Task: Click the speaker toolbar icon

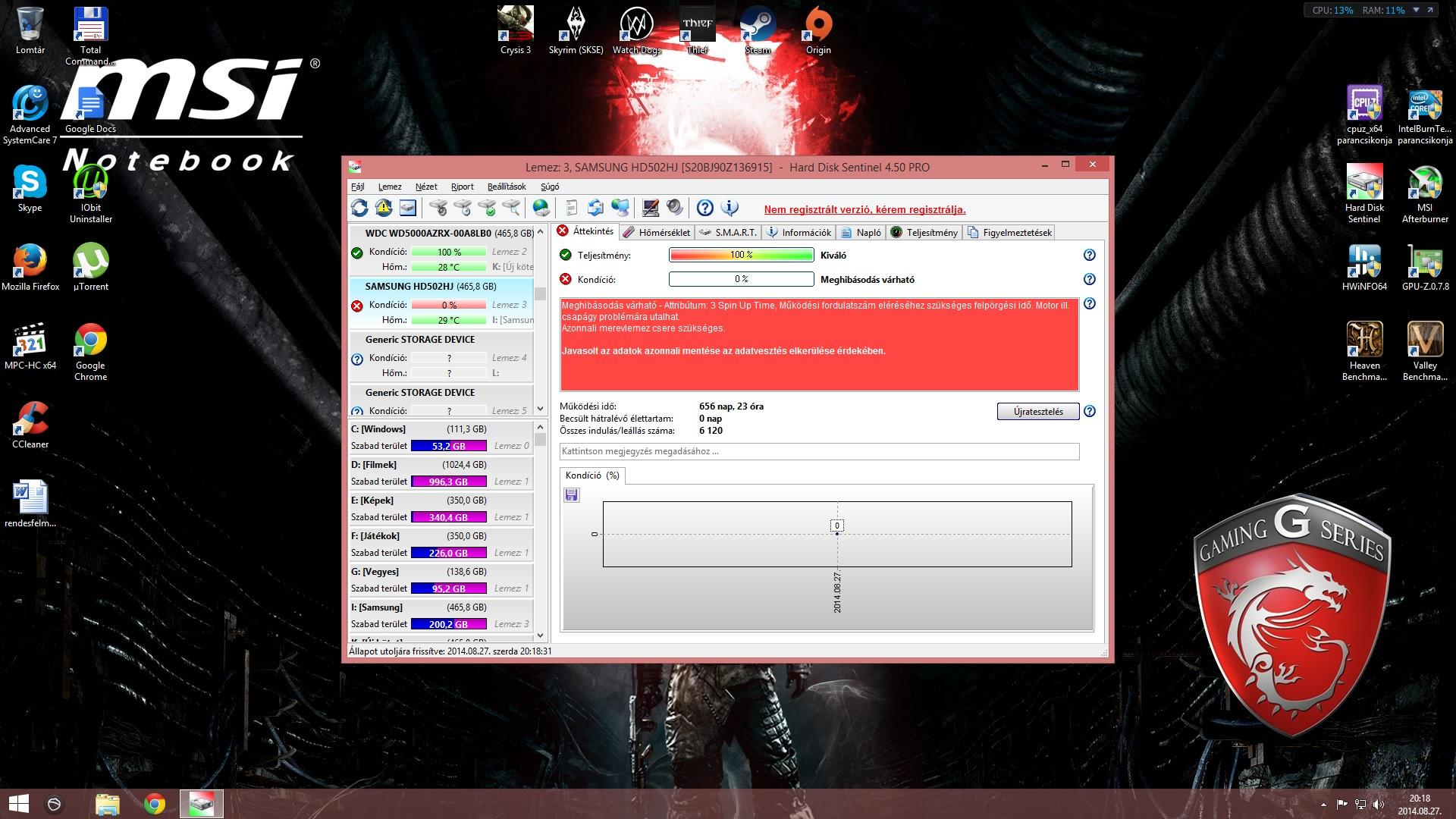Action: pyautogui.click(x=674, y=208)
